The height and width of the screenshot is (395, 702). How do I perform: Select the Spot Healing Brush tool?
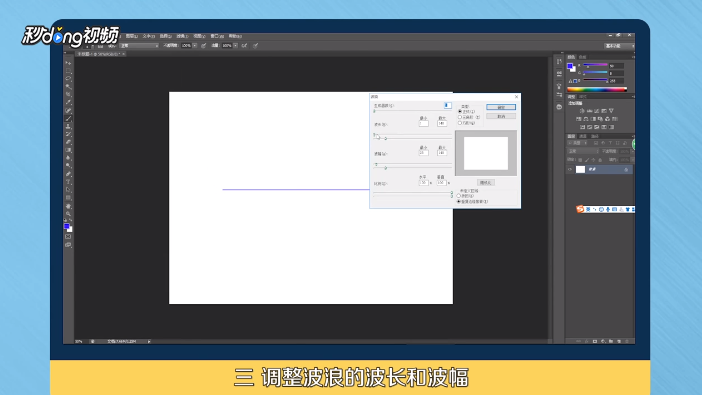(x=68, y=111)
